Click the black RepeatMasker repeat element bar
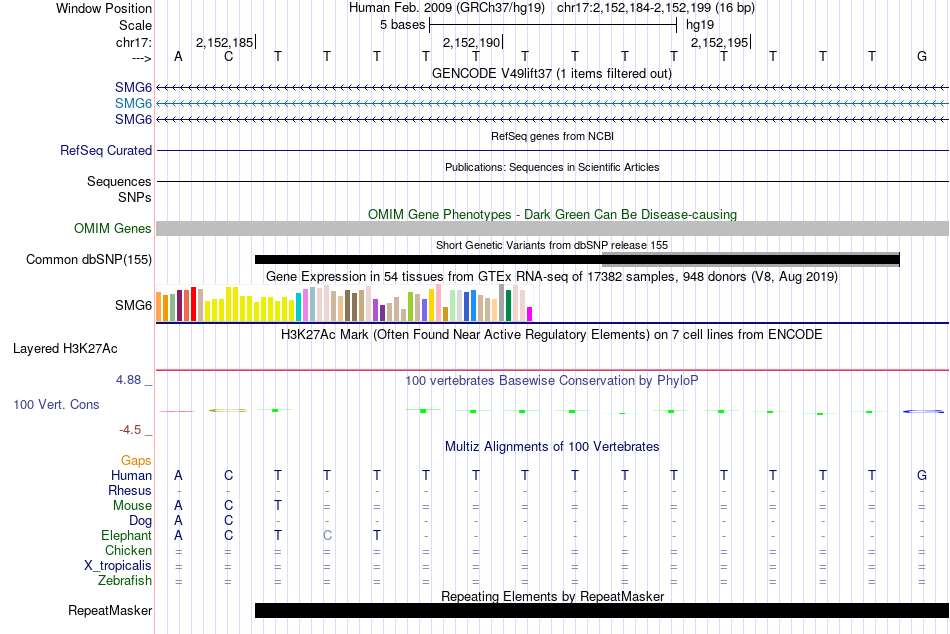The width and height of the screenshot is (950, 634). pos(602,610)
